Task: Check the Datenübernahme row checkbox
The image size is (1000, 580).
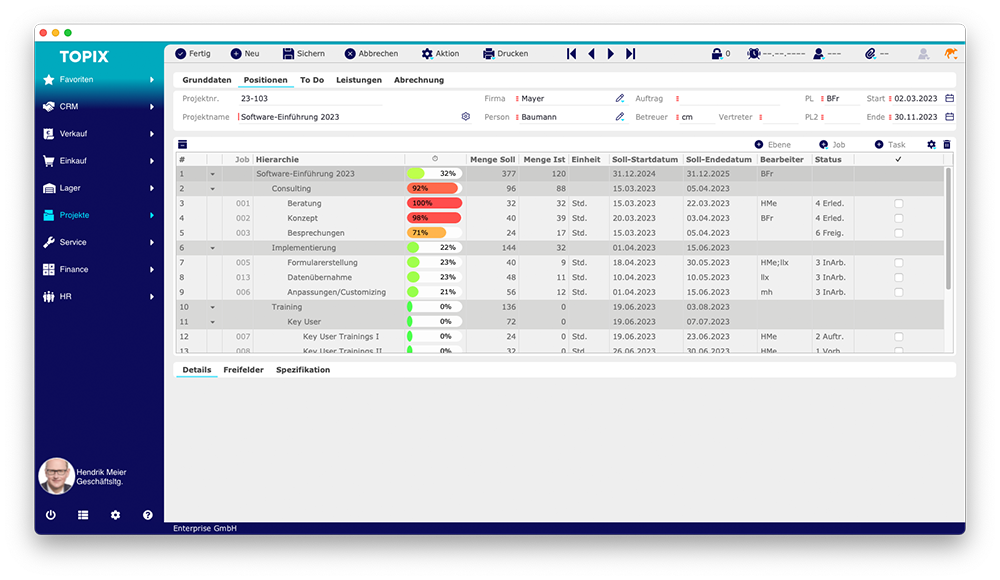Action: point(898,277)
